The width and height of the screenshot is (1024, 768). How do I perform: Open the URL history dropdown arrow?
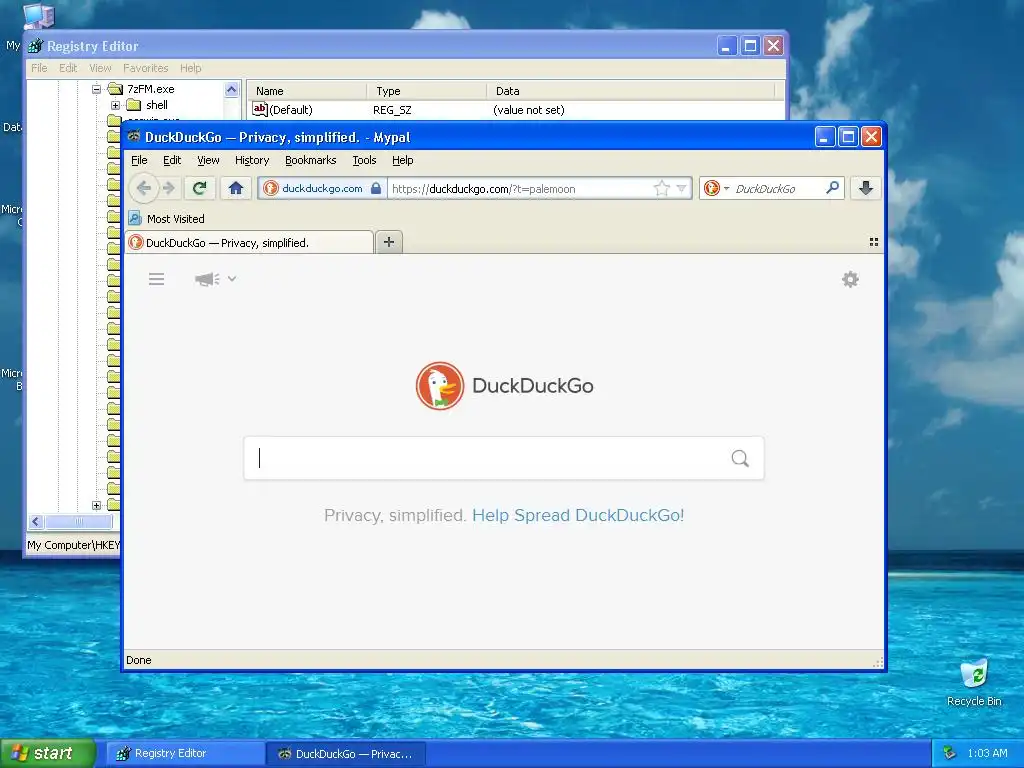pos(682,188)
